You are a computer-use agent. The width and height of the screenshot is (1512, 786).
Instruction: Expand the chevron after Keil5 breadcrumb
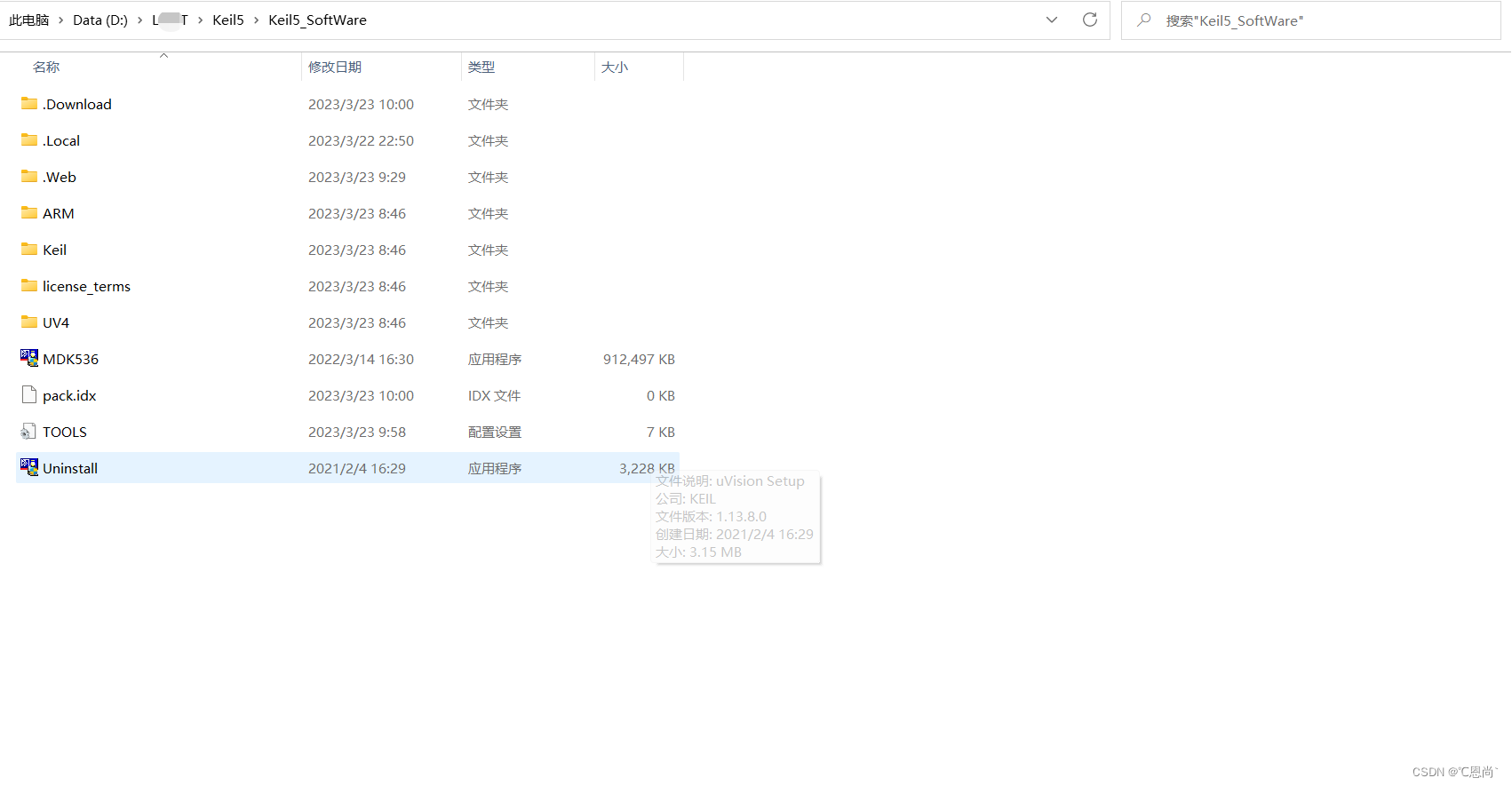(257, 20)
